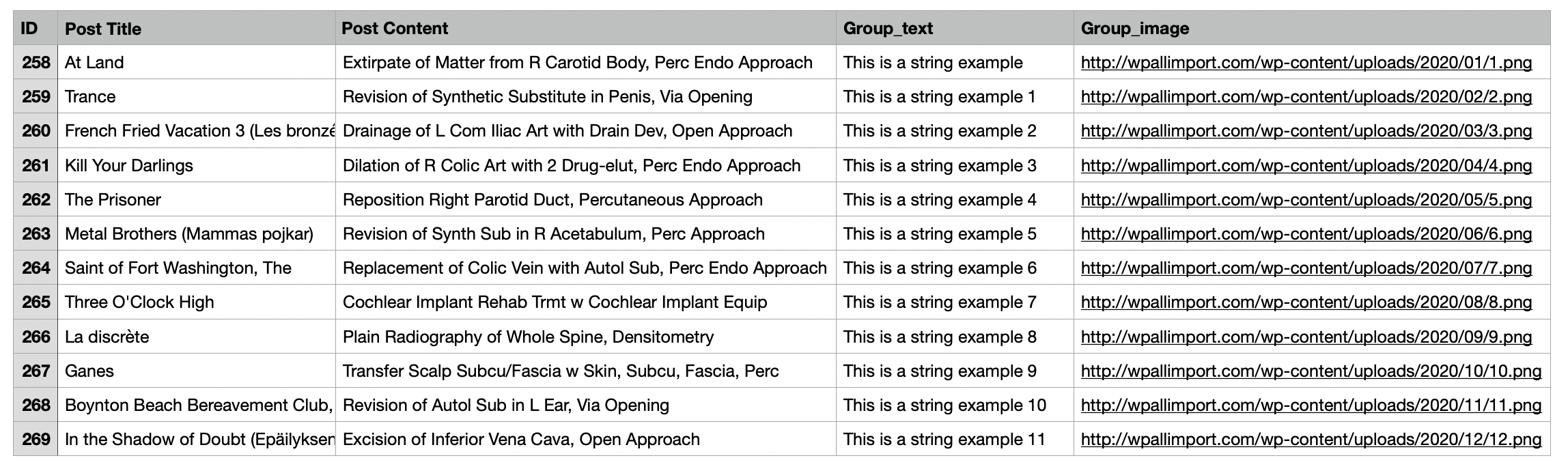Select row ID 258

tap(36, 63)
